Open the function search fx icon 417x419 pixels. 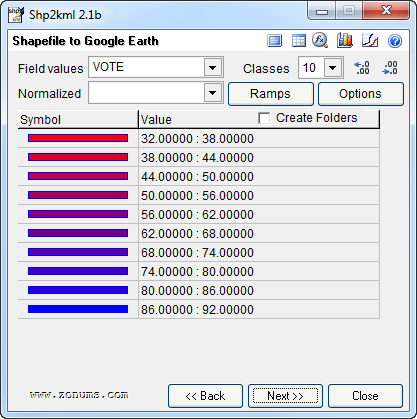point(320,41)
